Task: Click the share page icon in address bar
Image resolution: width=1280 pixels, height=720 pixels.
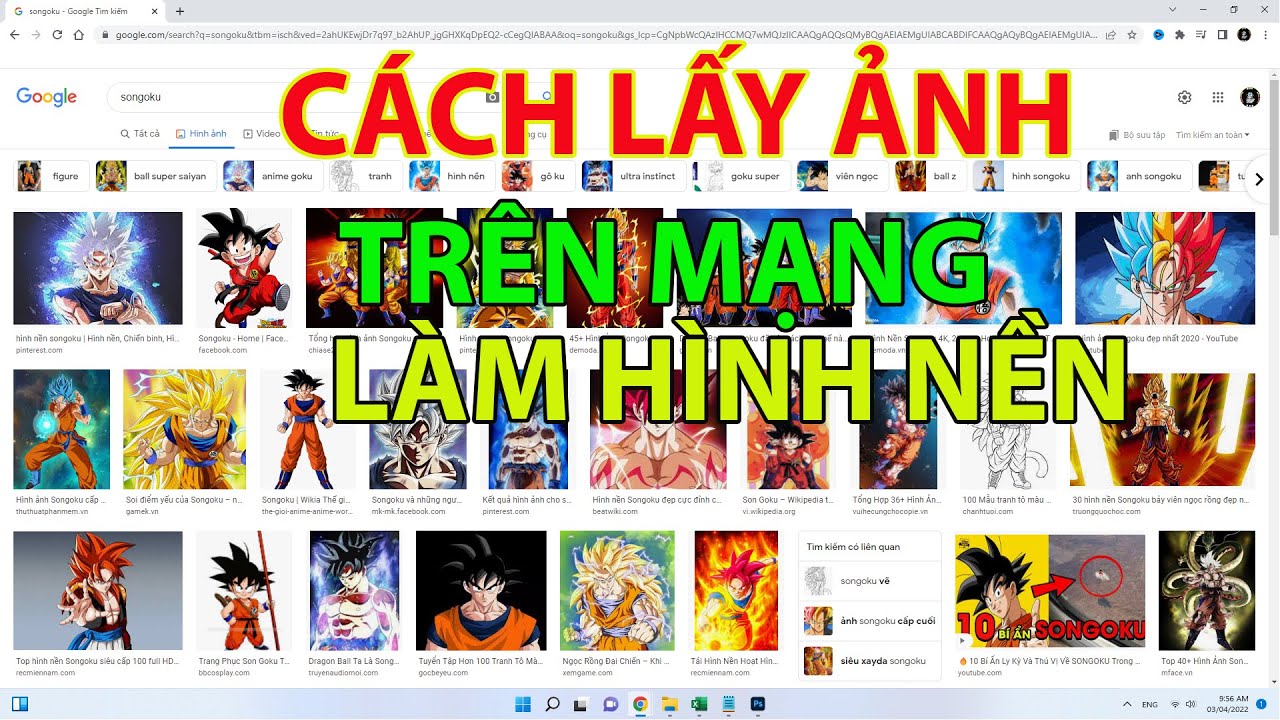Action: pyautogui.click(x=1110, y=34)
